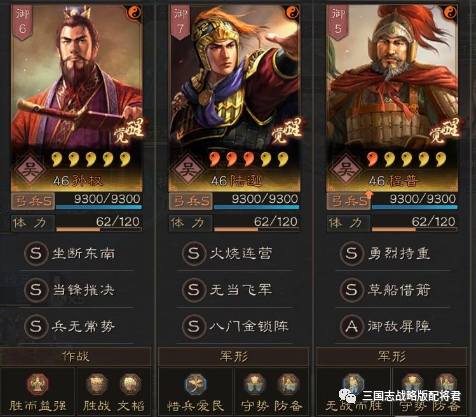
Task: Click the 守势 icon under 陆逊
Action: coord(254,384)
